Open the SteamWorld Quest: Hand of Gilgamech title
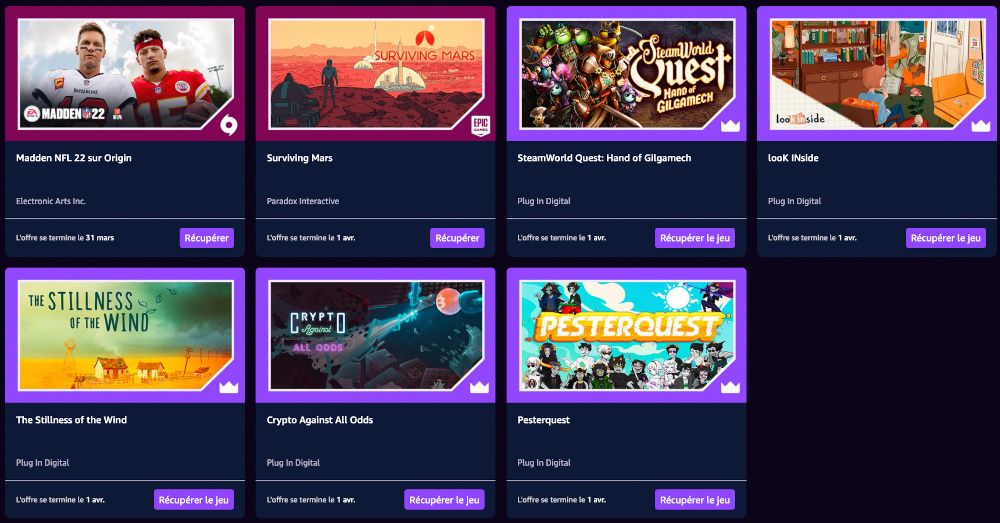The image size is (1000, 523). click(604, 158)
